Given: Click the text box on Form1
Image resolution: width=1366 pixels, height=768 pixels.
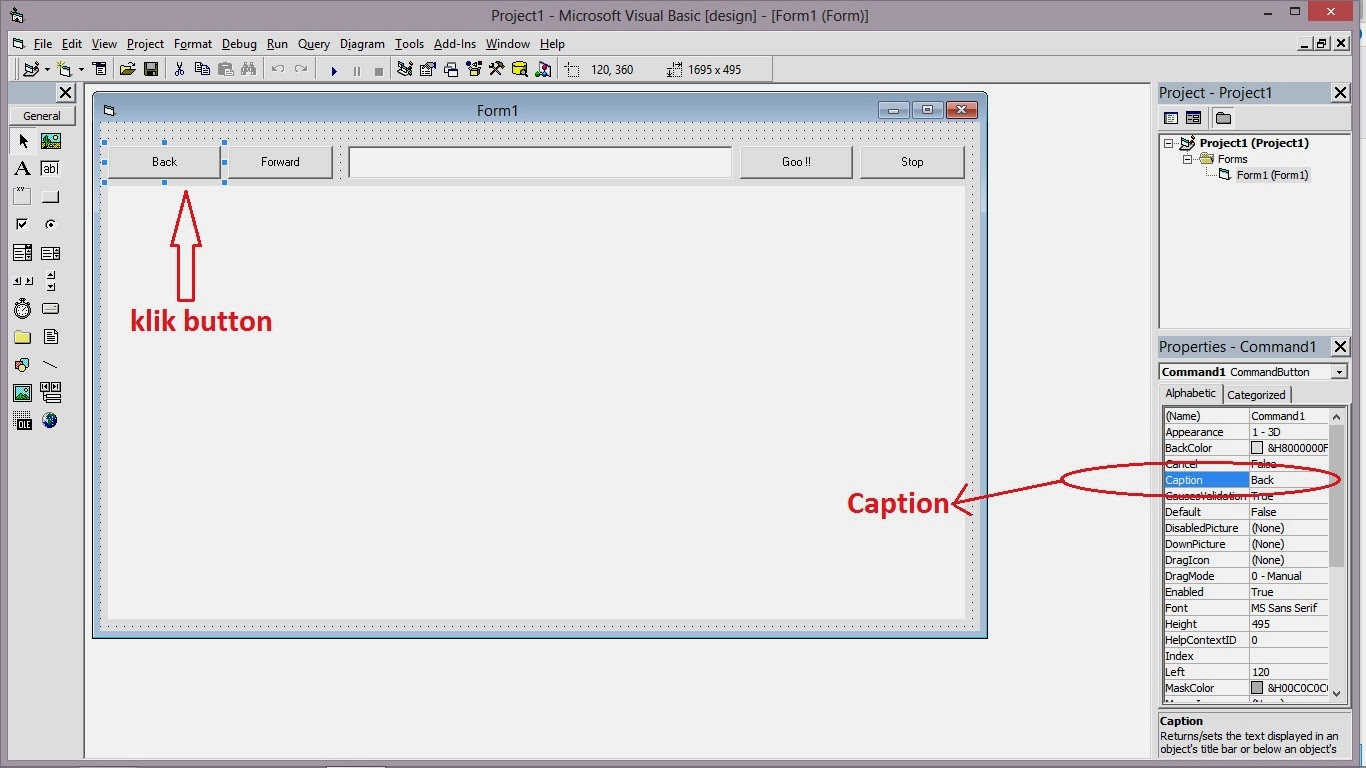Looking at the screenshot, I should coord(540,162).
